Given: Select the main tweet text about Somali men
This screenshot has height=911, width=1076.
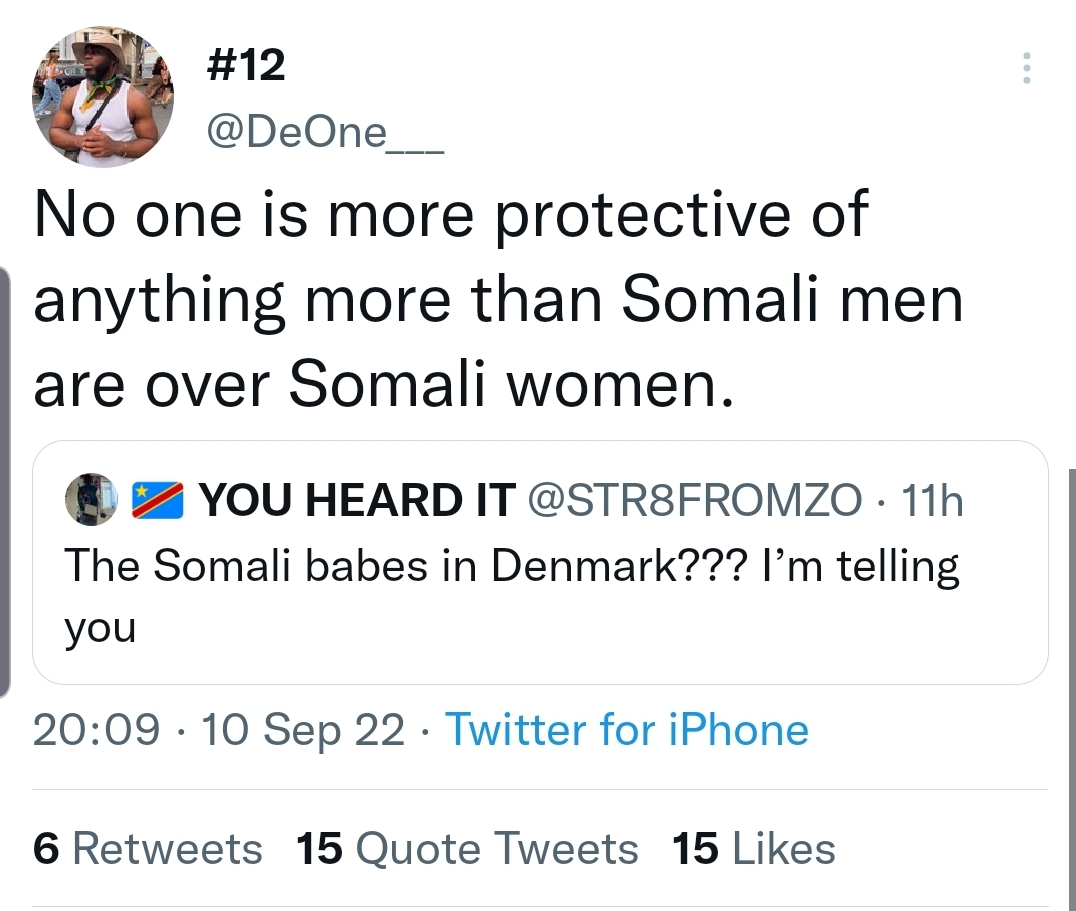Looking at the screenshot, I should [x=497, y=300].
